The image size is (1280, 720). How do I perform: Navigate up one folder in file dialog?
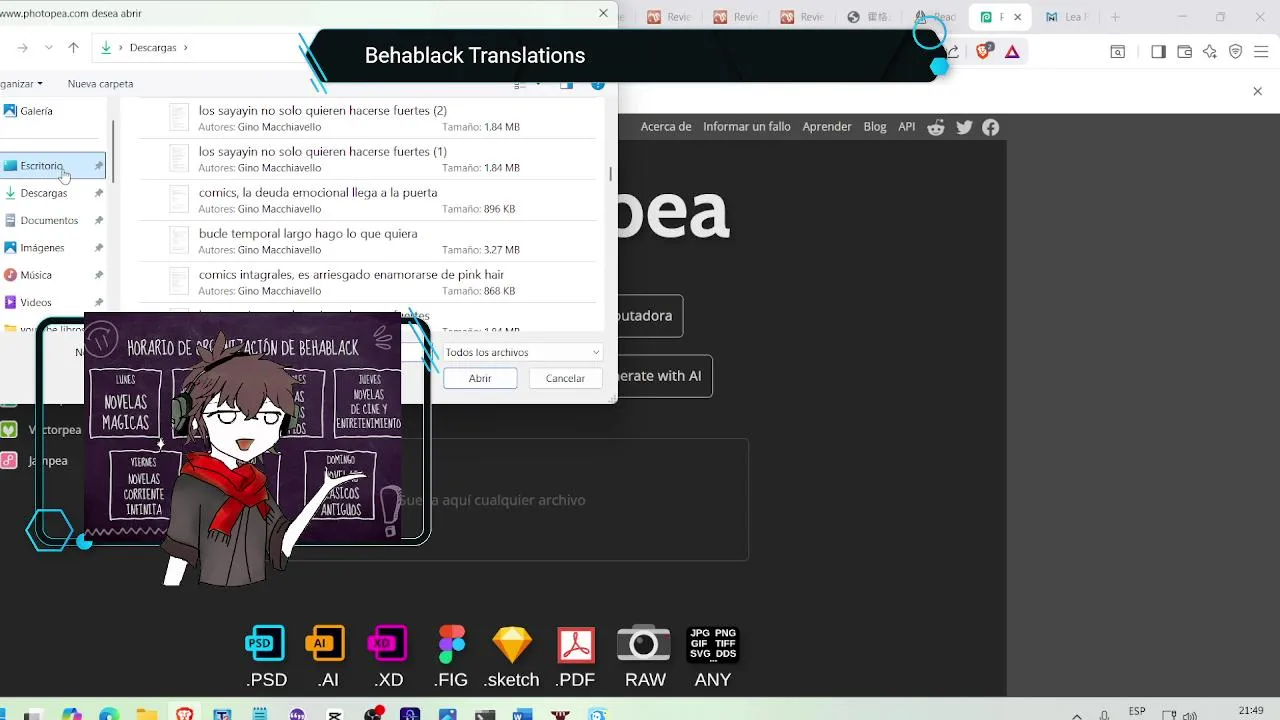click(73, 47)
